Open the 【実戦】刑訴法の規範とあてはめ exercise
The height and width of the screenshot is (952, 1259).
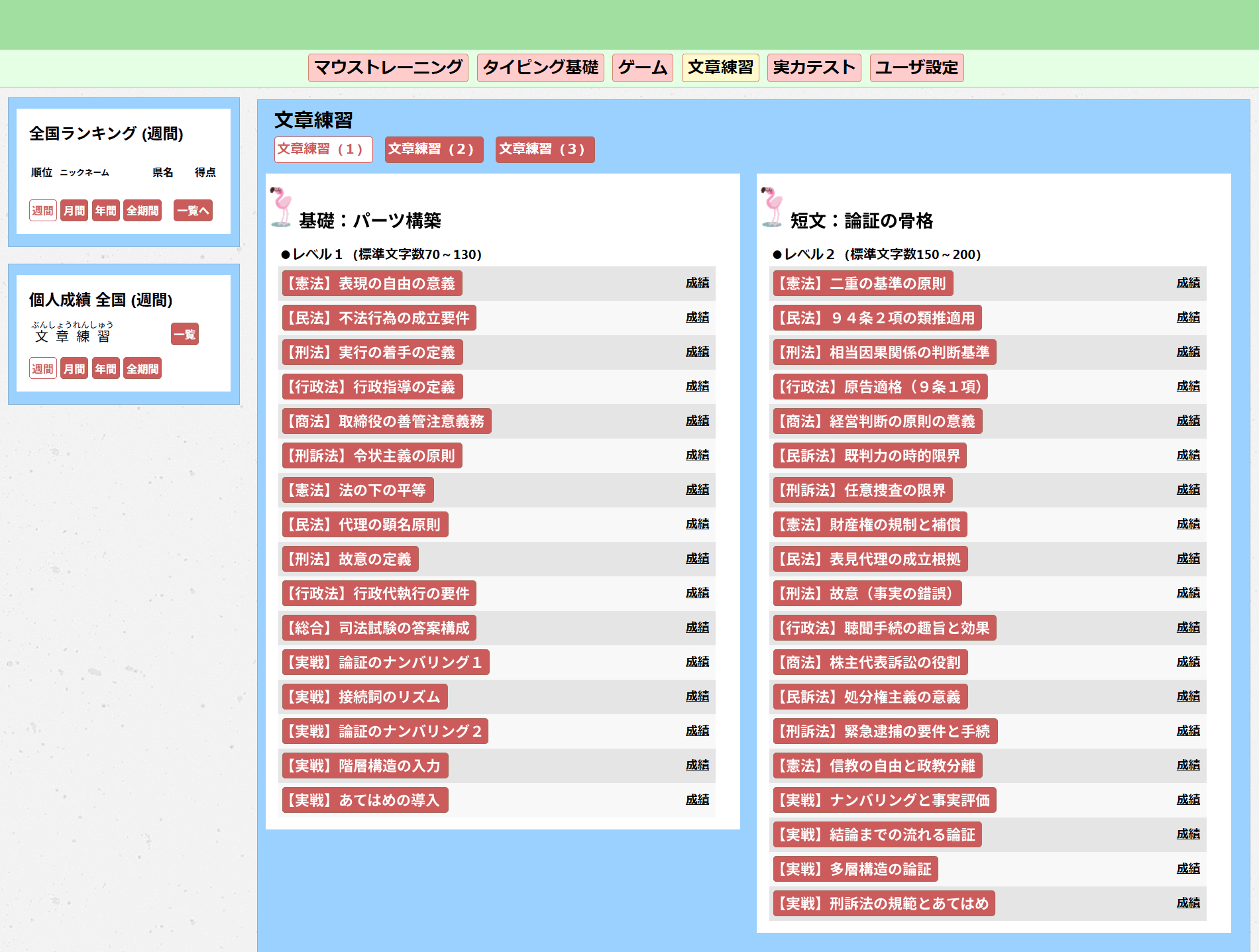click(x=883, y=904)
